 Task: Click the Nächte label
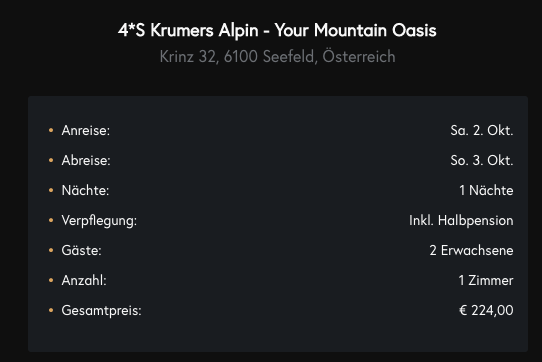pyautogui.click(x=85, y=191)
